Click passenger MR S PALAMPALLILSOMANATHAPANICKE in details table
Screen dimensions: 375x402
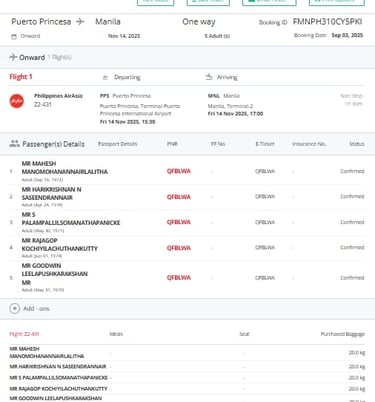(x=71, y=219)
